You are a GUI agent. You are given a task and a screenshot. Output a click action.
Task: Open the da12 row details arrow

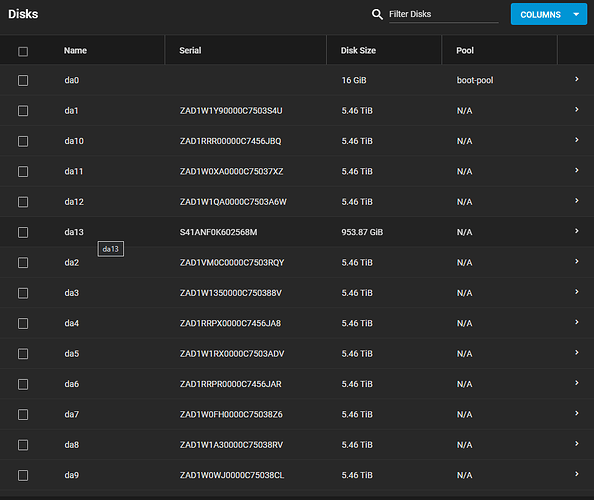[577, 201]
